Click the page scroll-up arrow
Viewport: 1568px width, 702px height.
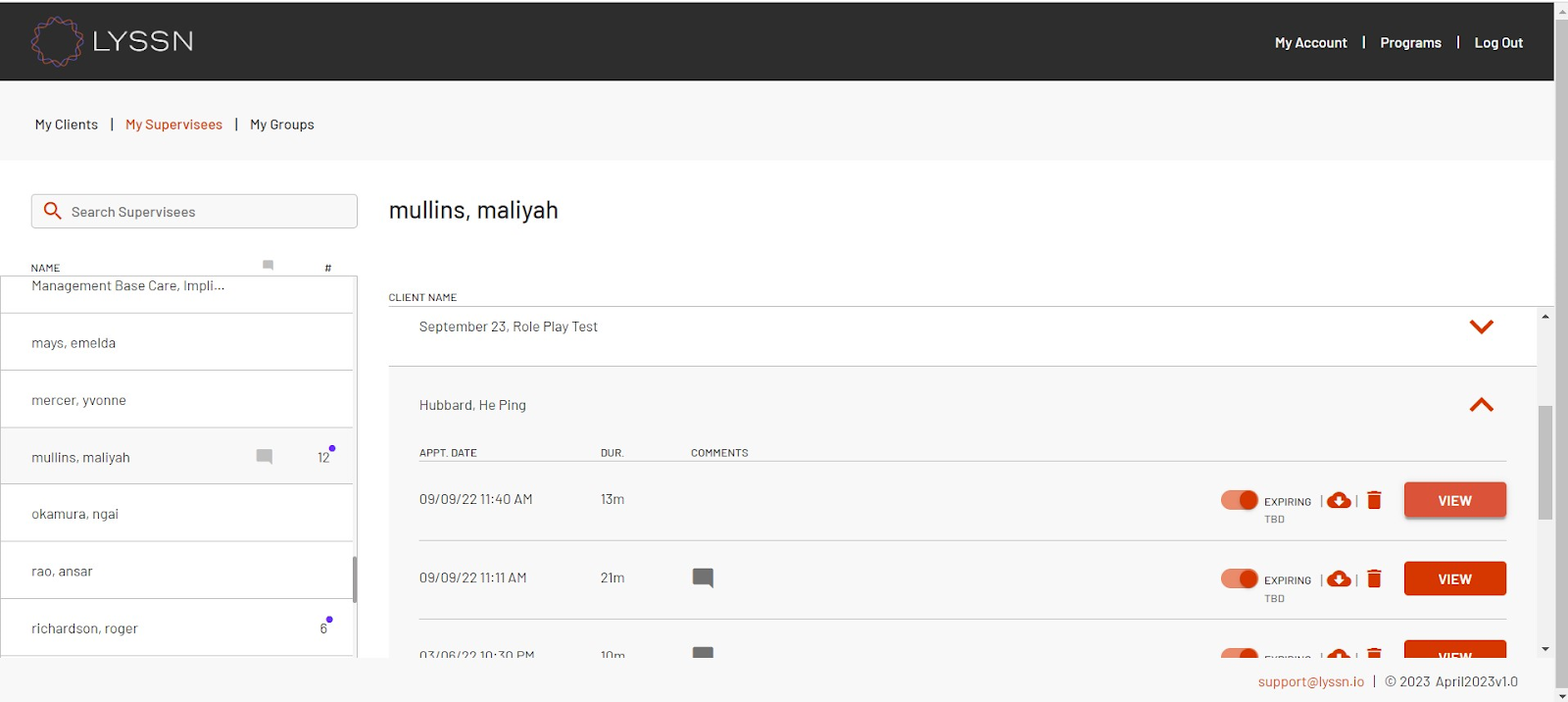coord(1561,9)
